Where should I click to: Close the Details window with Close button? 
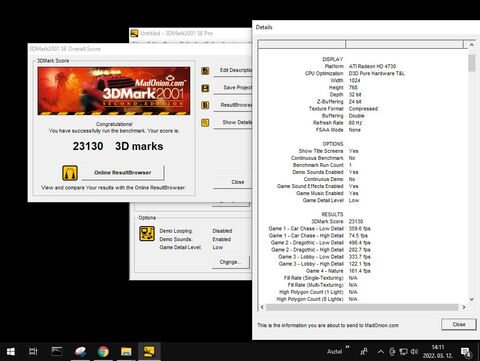459,324
